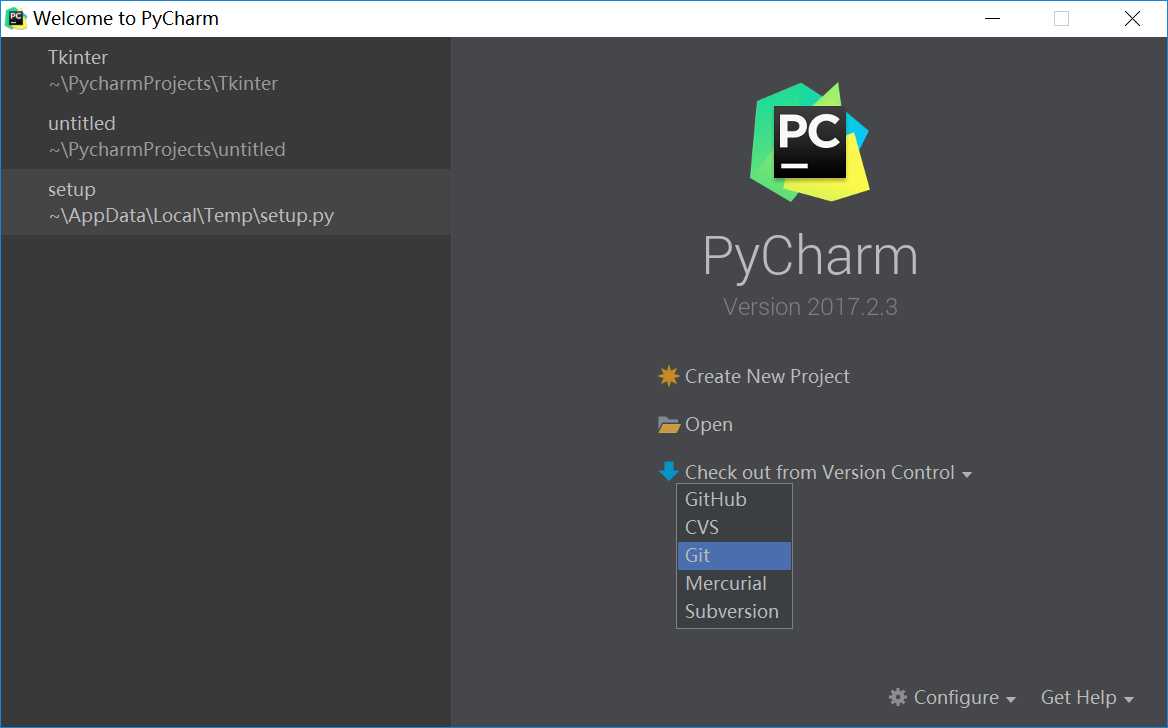1168x728 pixels.
Task: Open the Tkinter recent project
Action: (226, 70)
